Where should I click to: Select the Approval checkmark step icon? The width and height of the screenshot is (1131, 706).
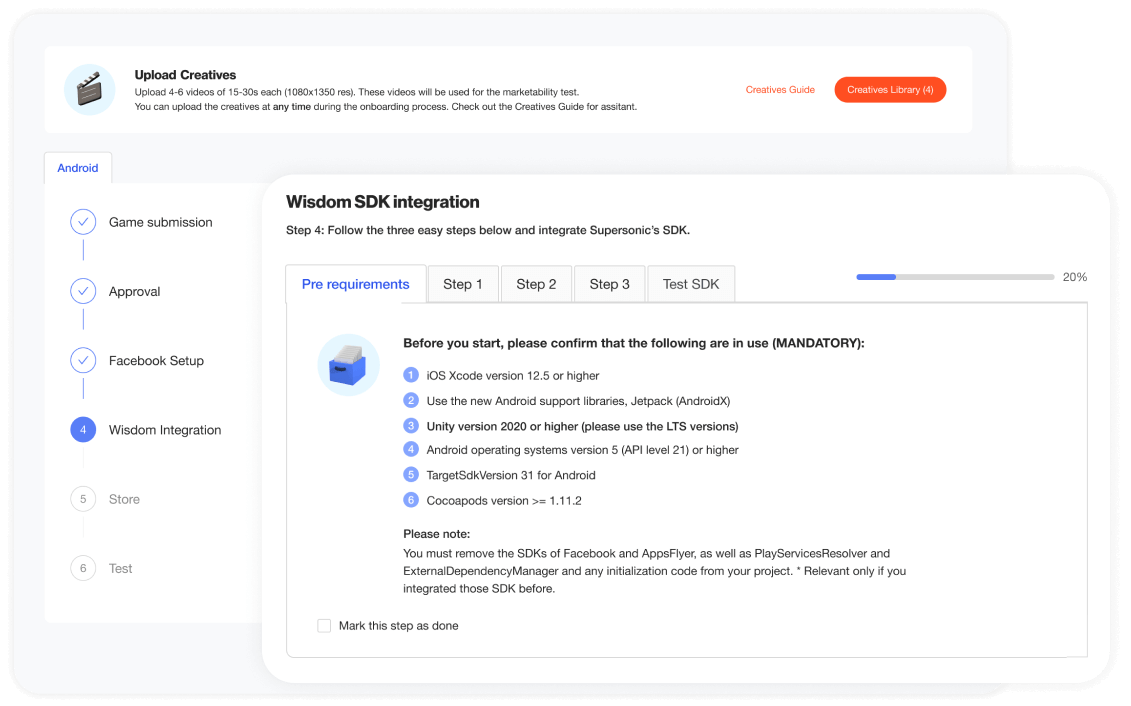[83, 291]
